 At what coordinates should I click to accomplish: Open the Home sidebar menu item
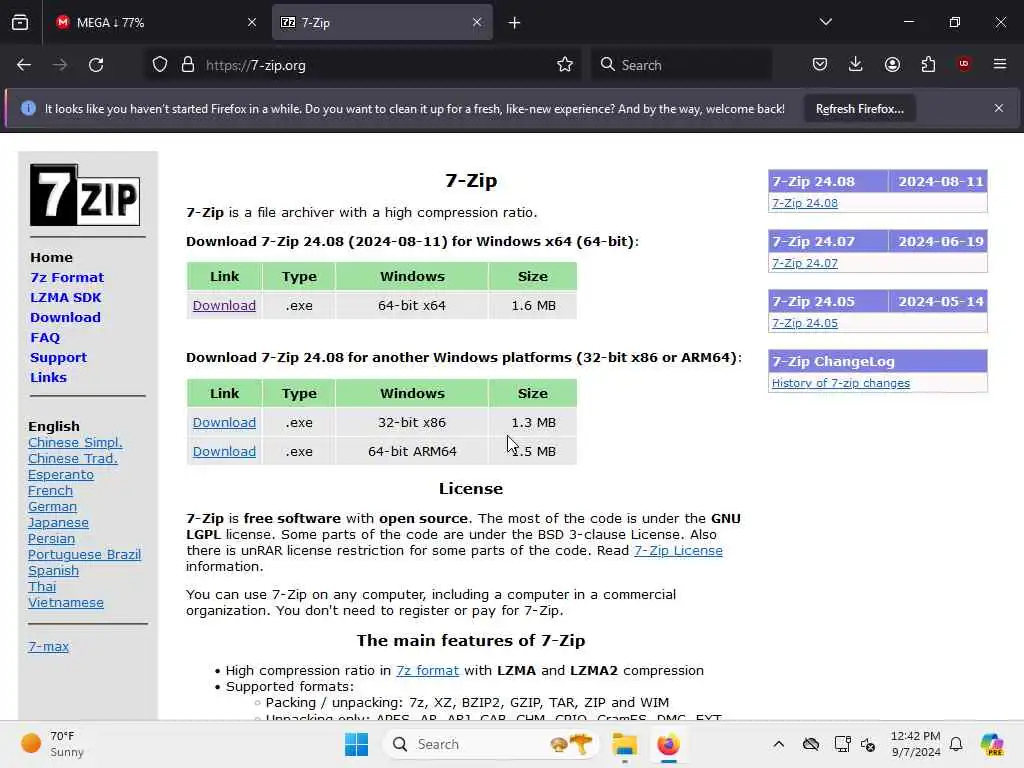(51, 257)
